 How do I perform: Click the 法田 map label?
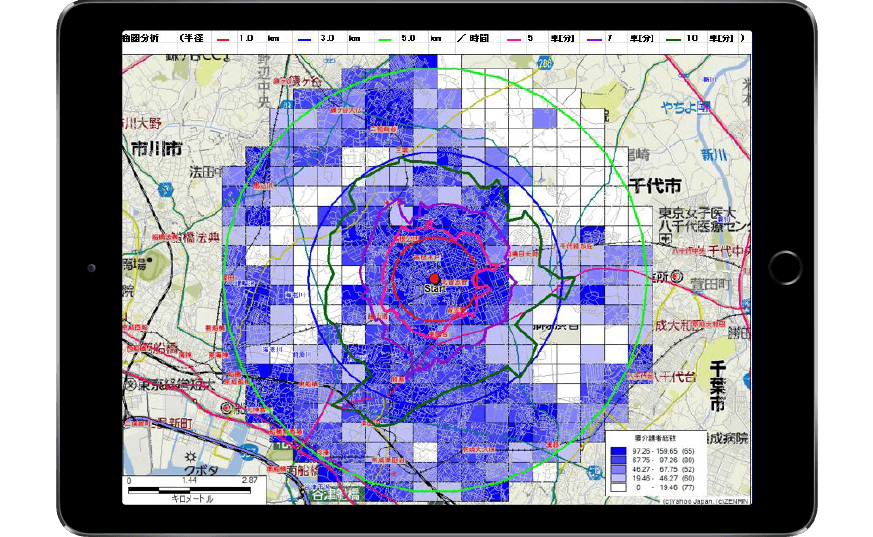205,172
